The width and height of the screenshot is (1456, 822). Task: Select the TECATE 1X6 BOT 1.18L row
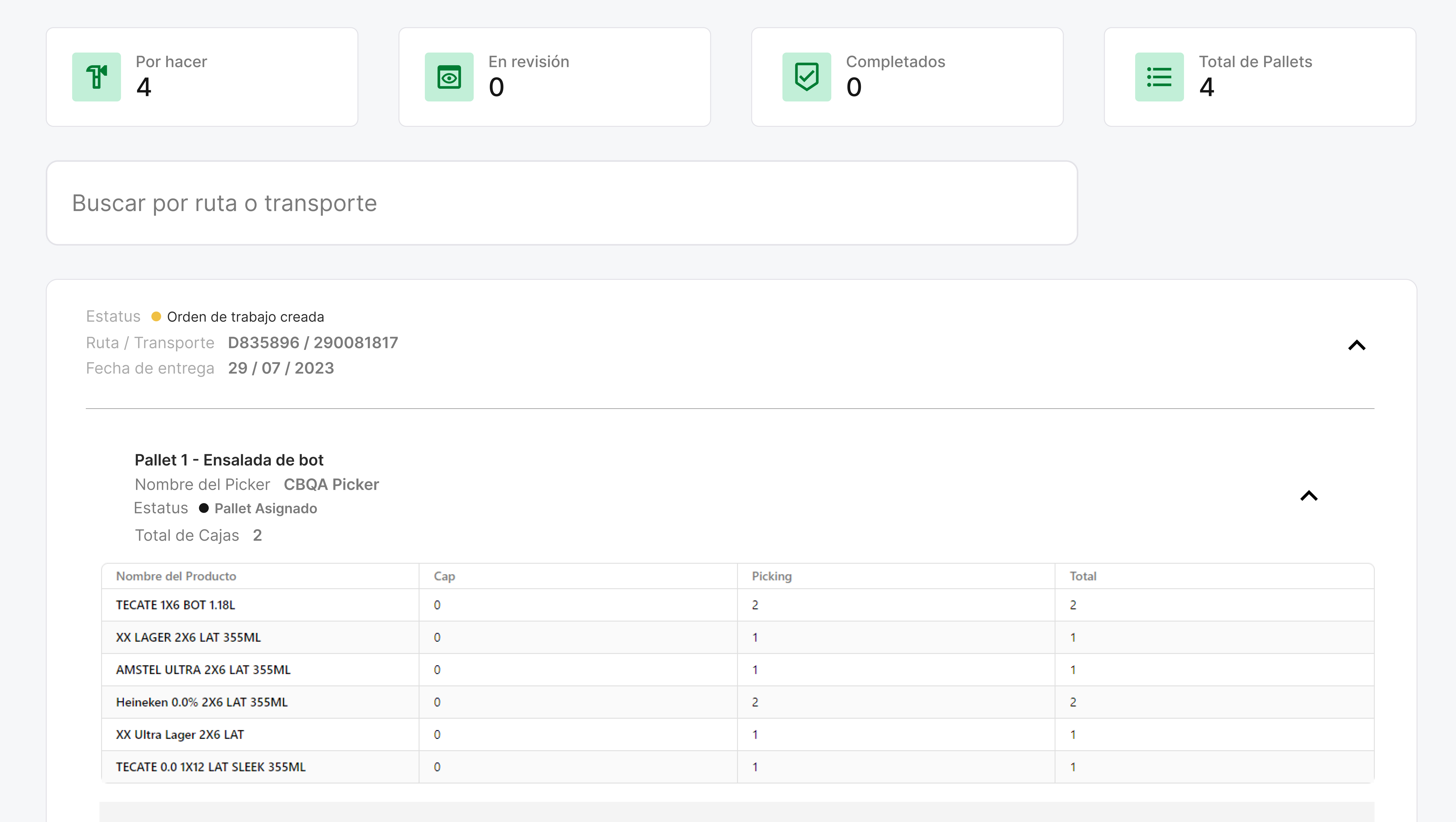pyautogui.click(x=738, y=605)
